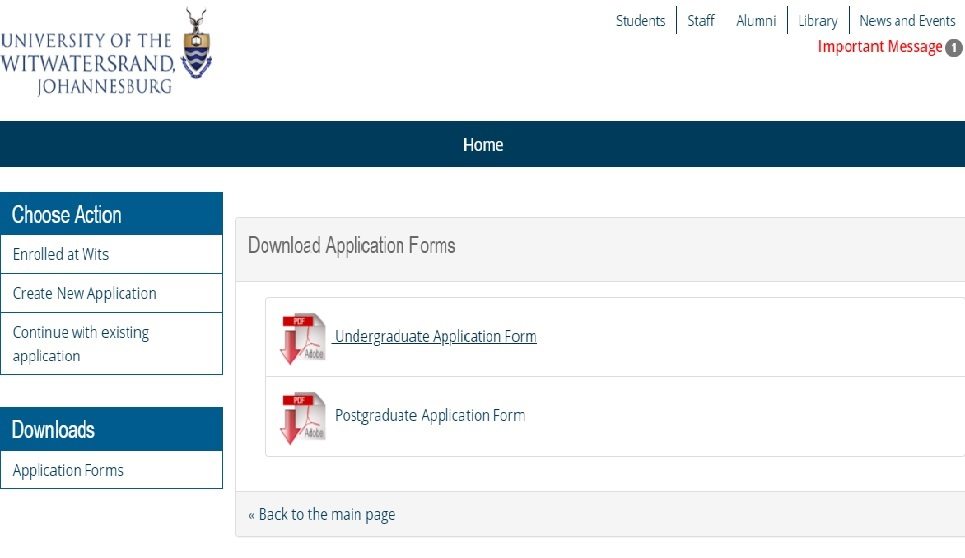Open the Important Message notification badge

[954, 48]
